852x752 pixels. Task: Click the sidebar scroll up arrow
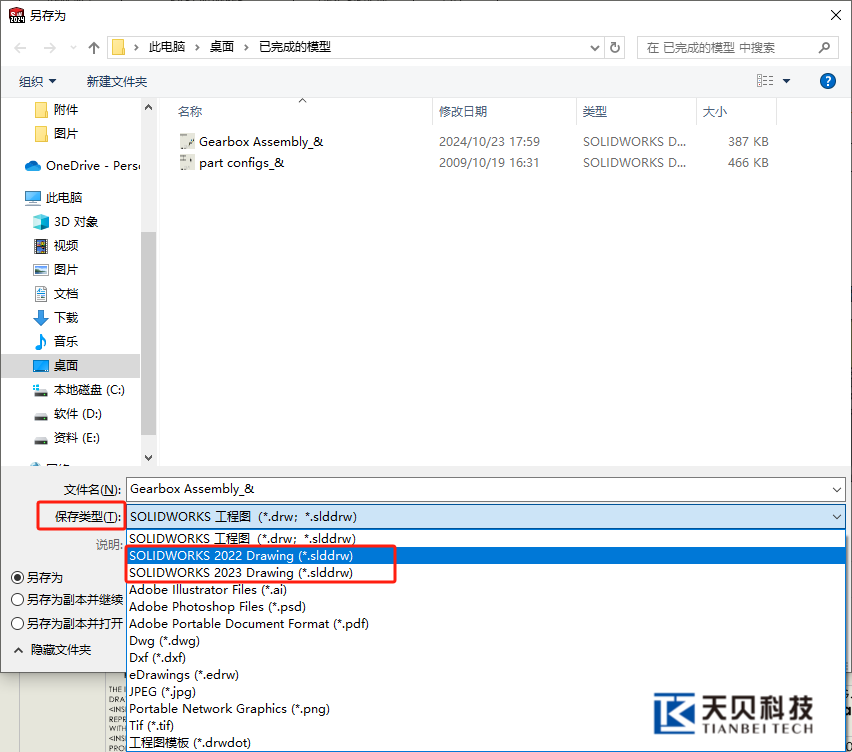click(148, 108)
